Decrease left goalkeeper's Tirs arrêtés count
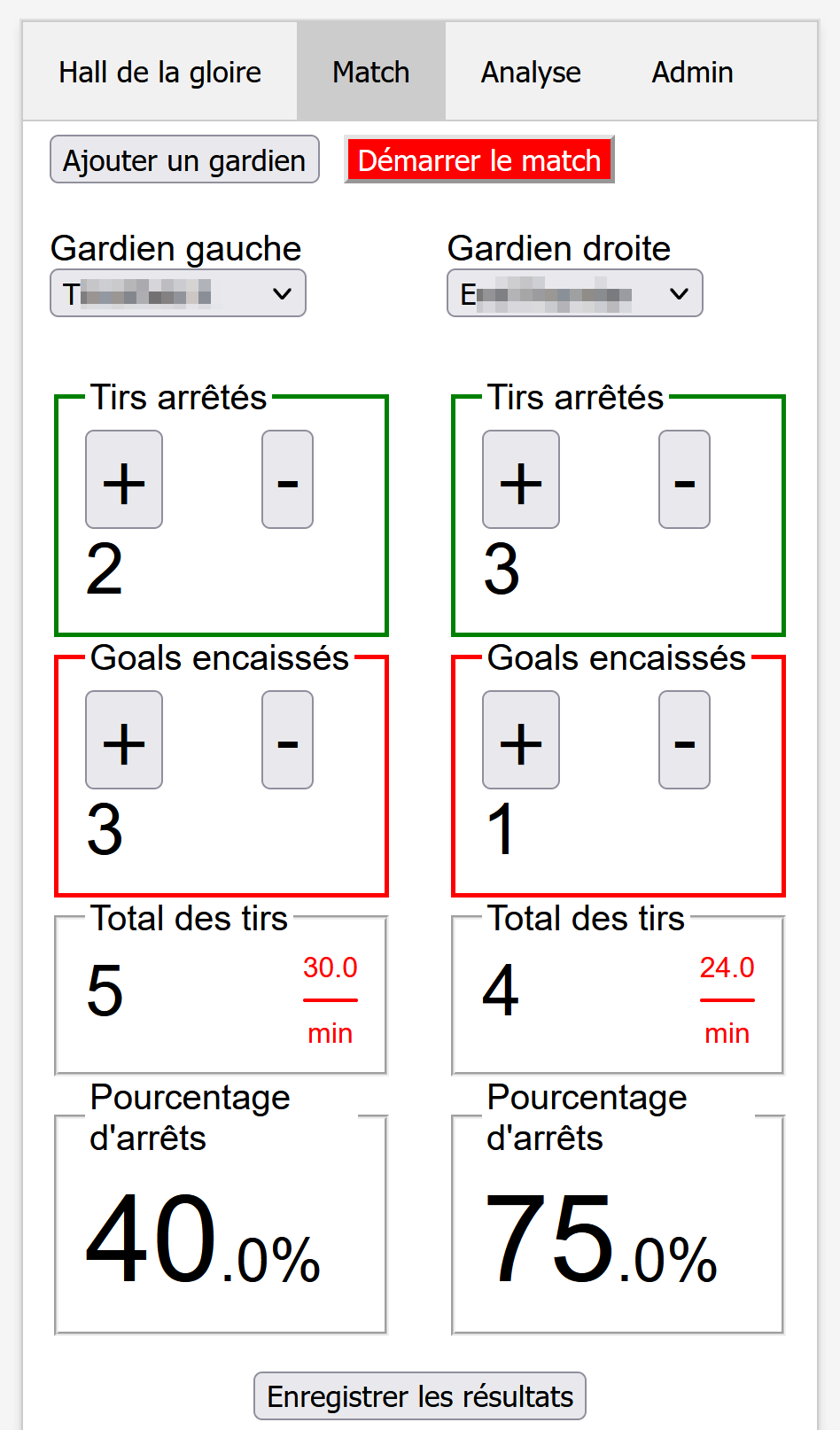 [x=287, y=479]
